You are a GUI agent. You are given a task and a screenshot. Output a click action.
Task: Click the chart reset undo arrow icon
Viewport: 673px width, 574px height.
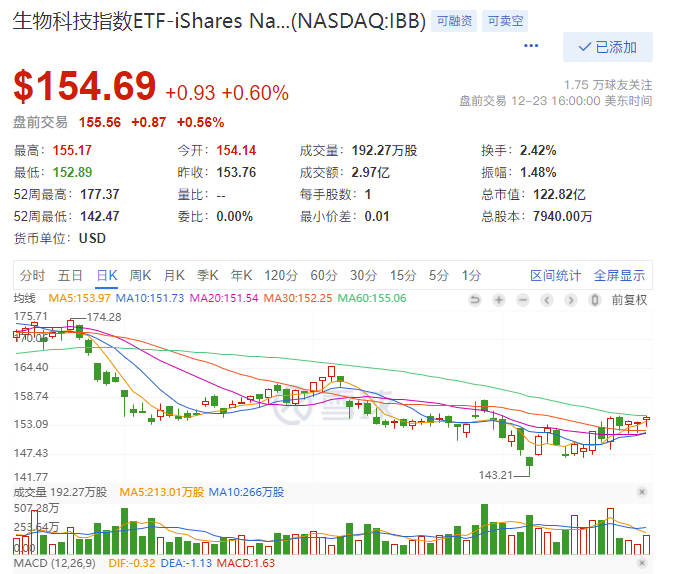point(475,300)
